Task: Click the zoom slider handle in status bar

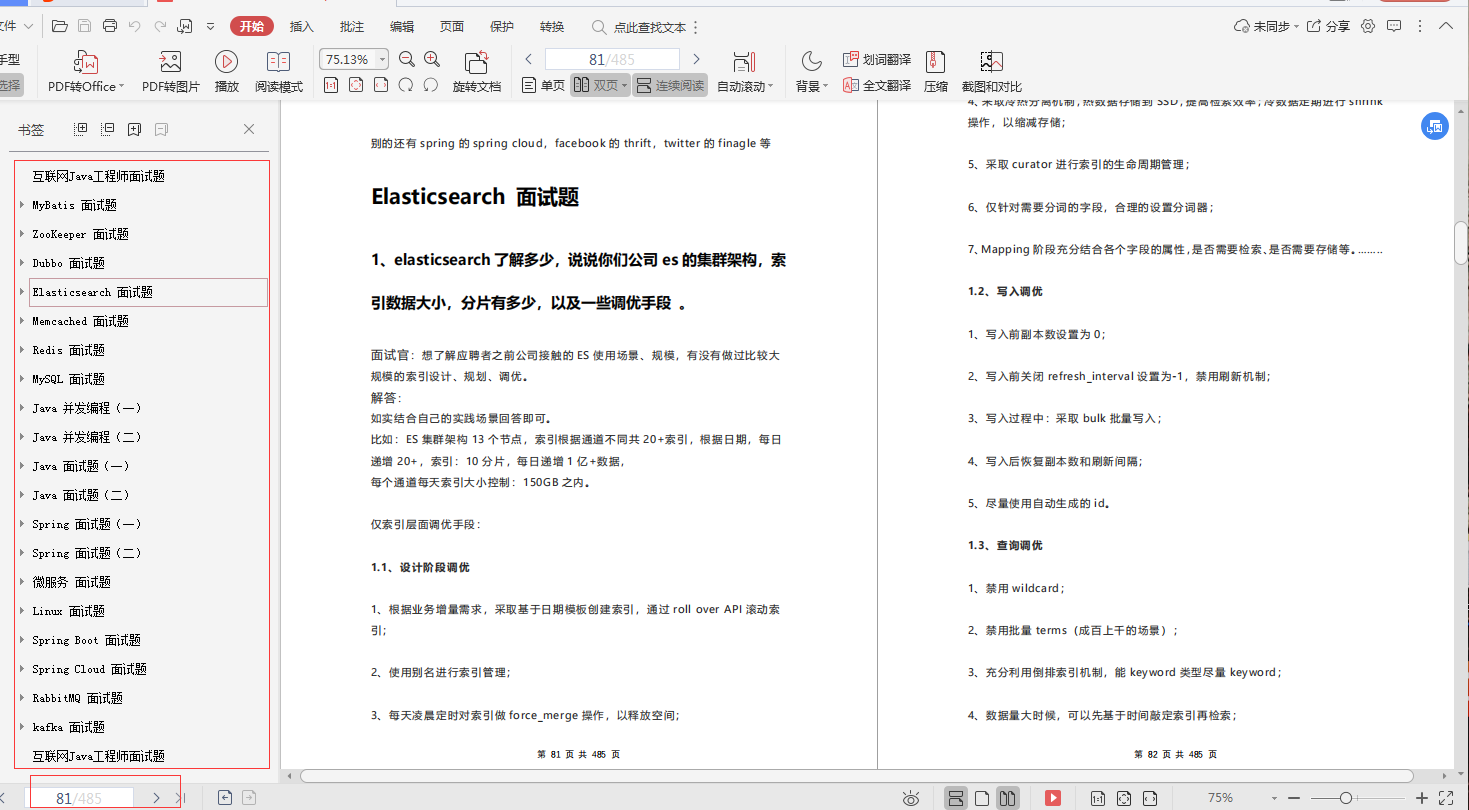Action: (1346, 798)
